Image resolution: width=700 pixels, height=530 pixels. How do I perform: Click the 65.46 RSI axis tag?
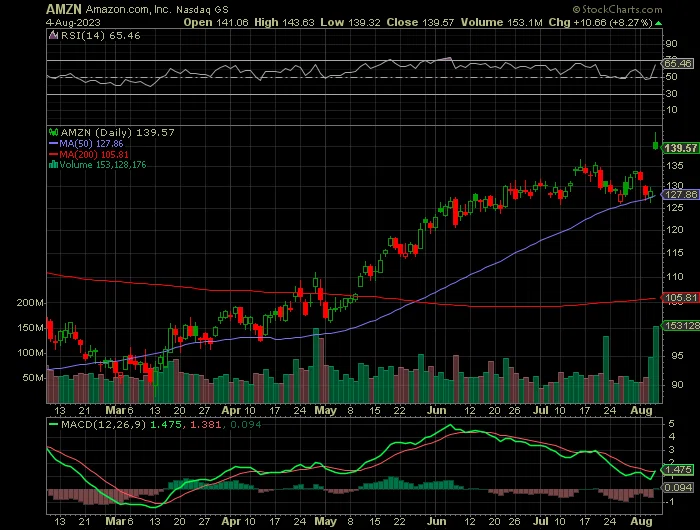[678, 63]
